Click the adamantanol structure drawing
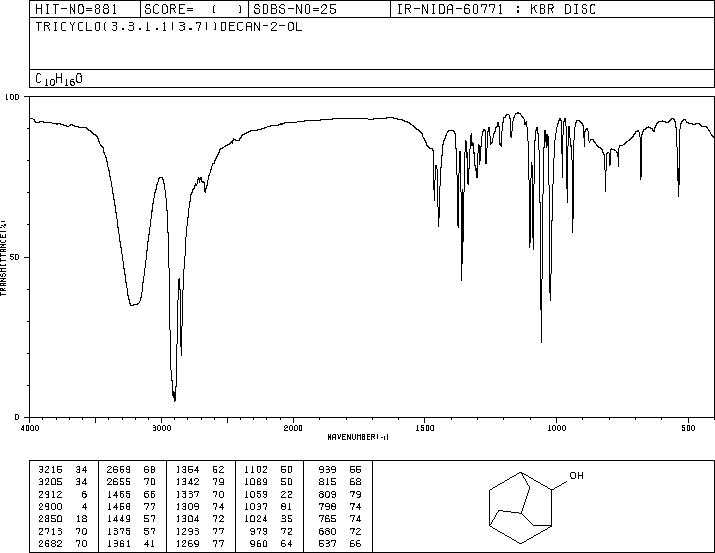This screenshot has width=715, height=553. click(x=535, y=507)
